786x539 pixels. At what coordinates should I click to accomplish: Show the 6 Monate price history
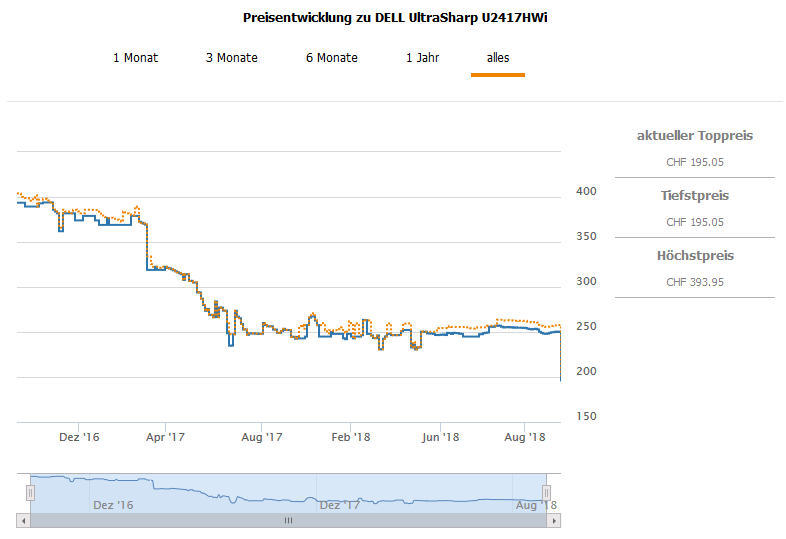click(331, 58)
